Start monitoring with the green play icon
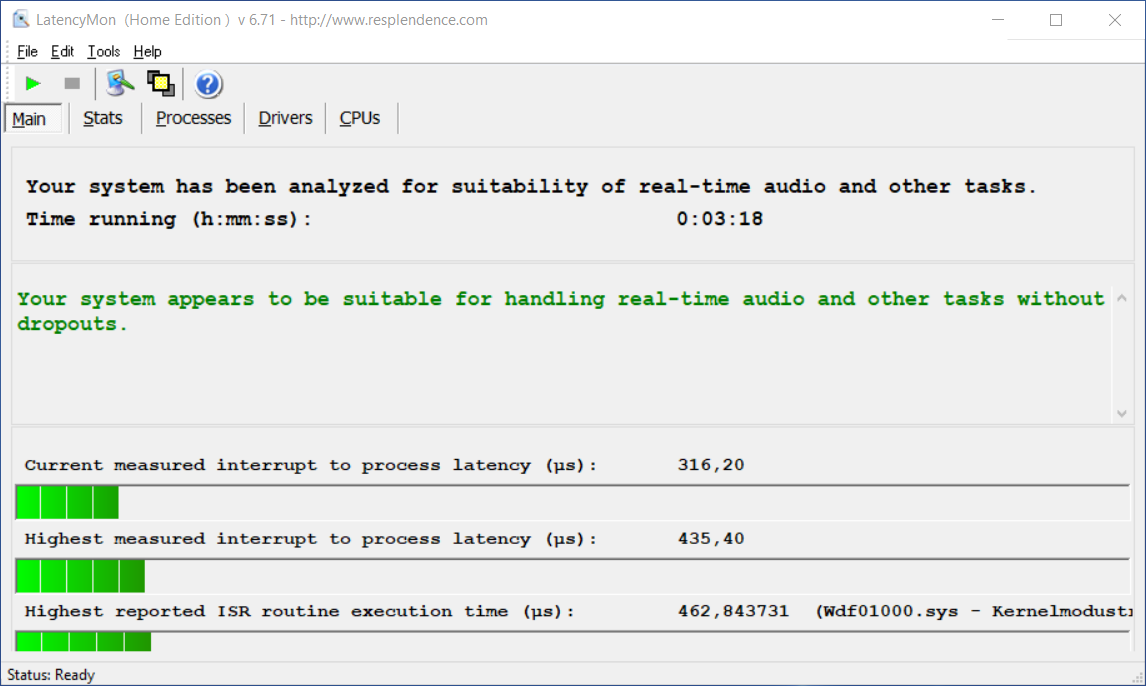 (x=33, y=84)
